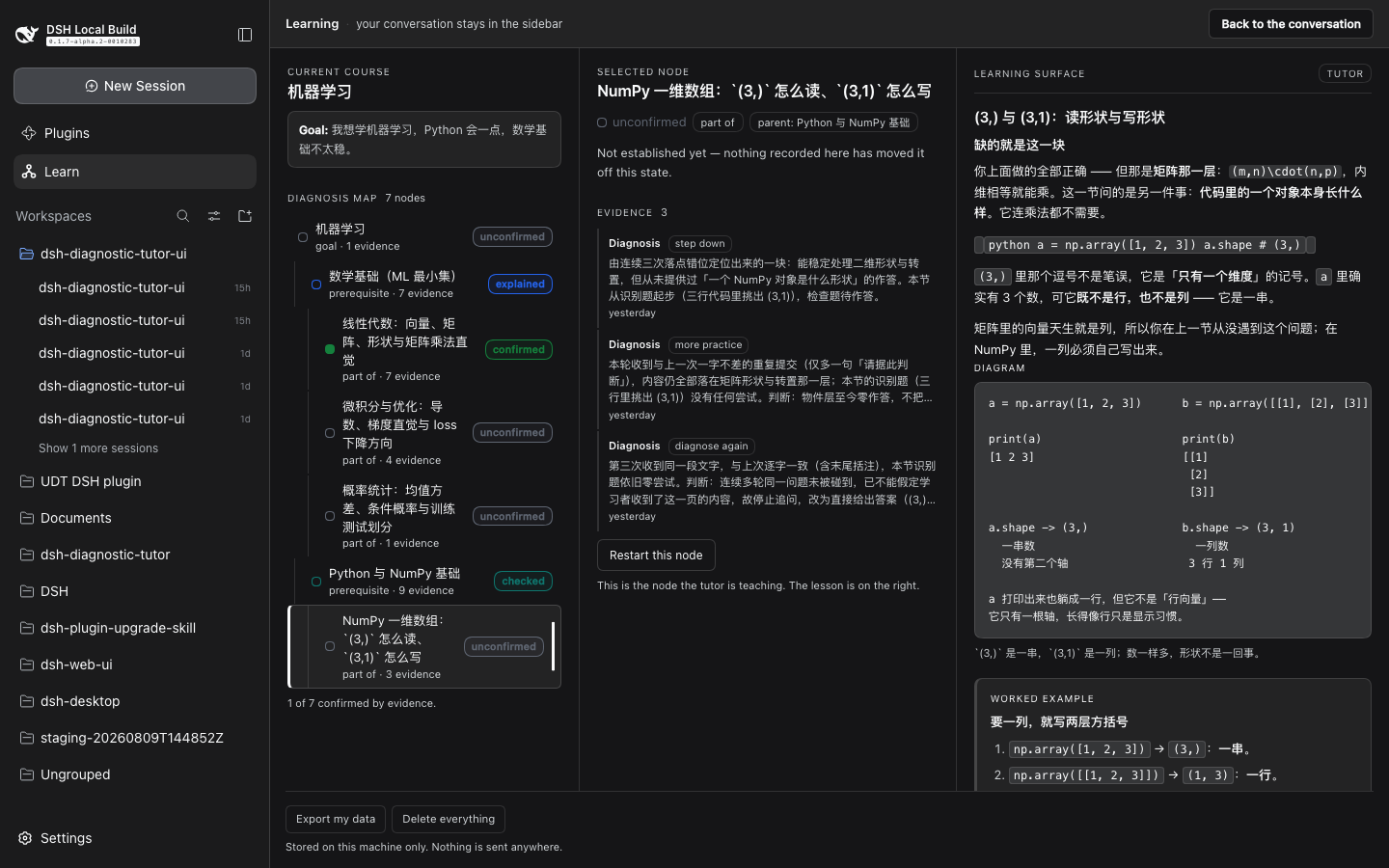The width and height of the screenshot is (1389, 868).
Task: Click the status circle beside 机器学习 goal node
Action: [x=303, y=237]
